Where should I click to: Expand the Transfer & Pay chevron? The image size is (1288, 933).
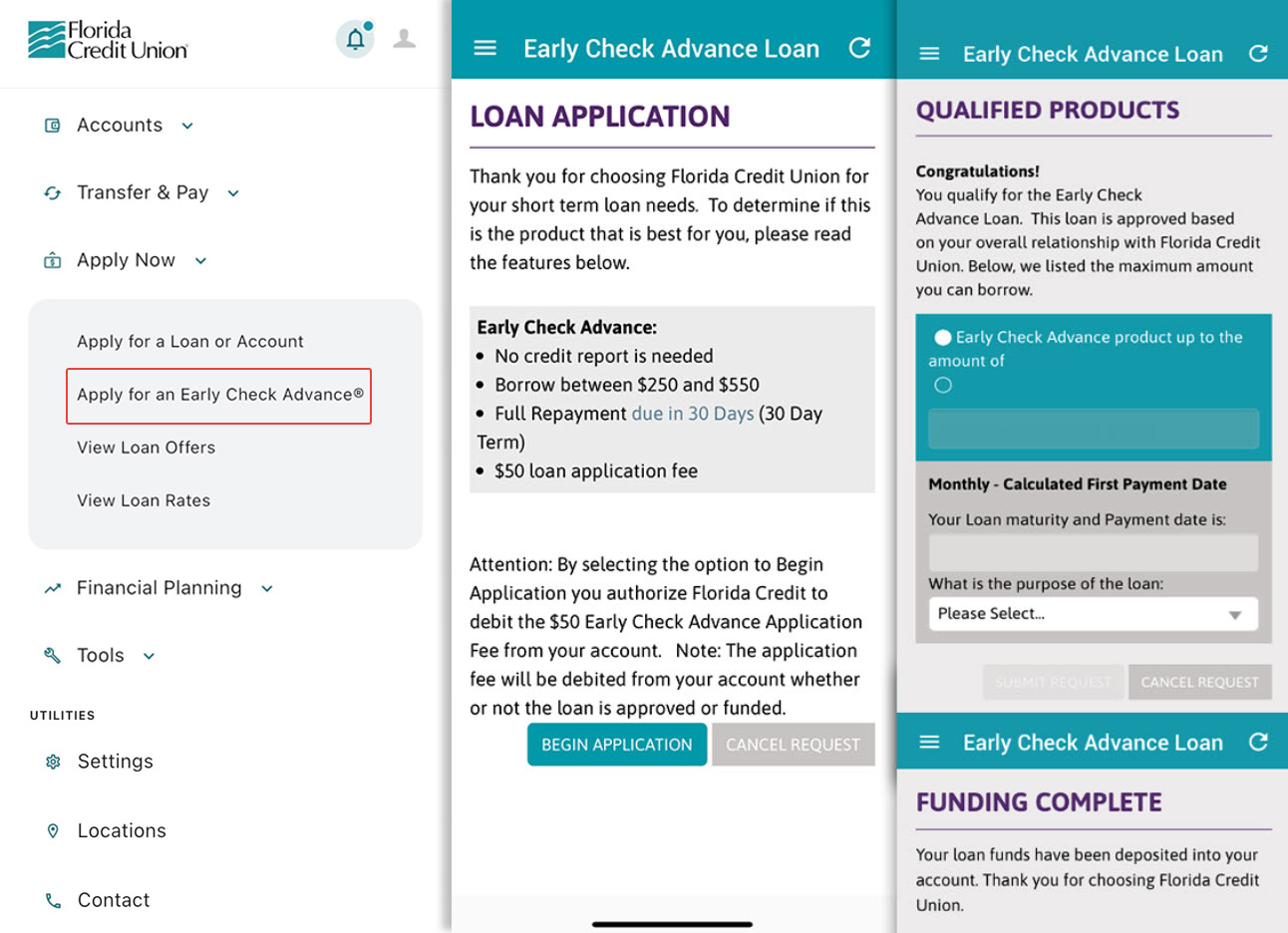point(233,194)
